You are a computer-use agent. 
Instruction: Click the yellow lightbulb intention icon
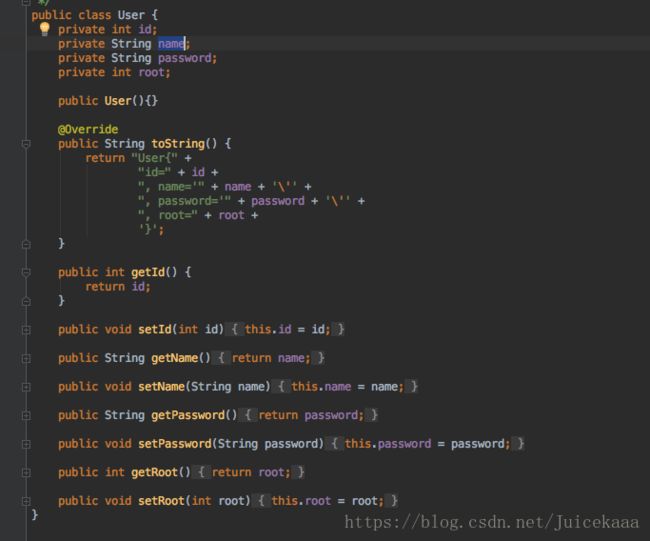[x=44, y=29]
